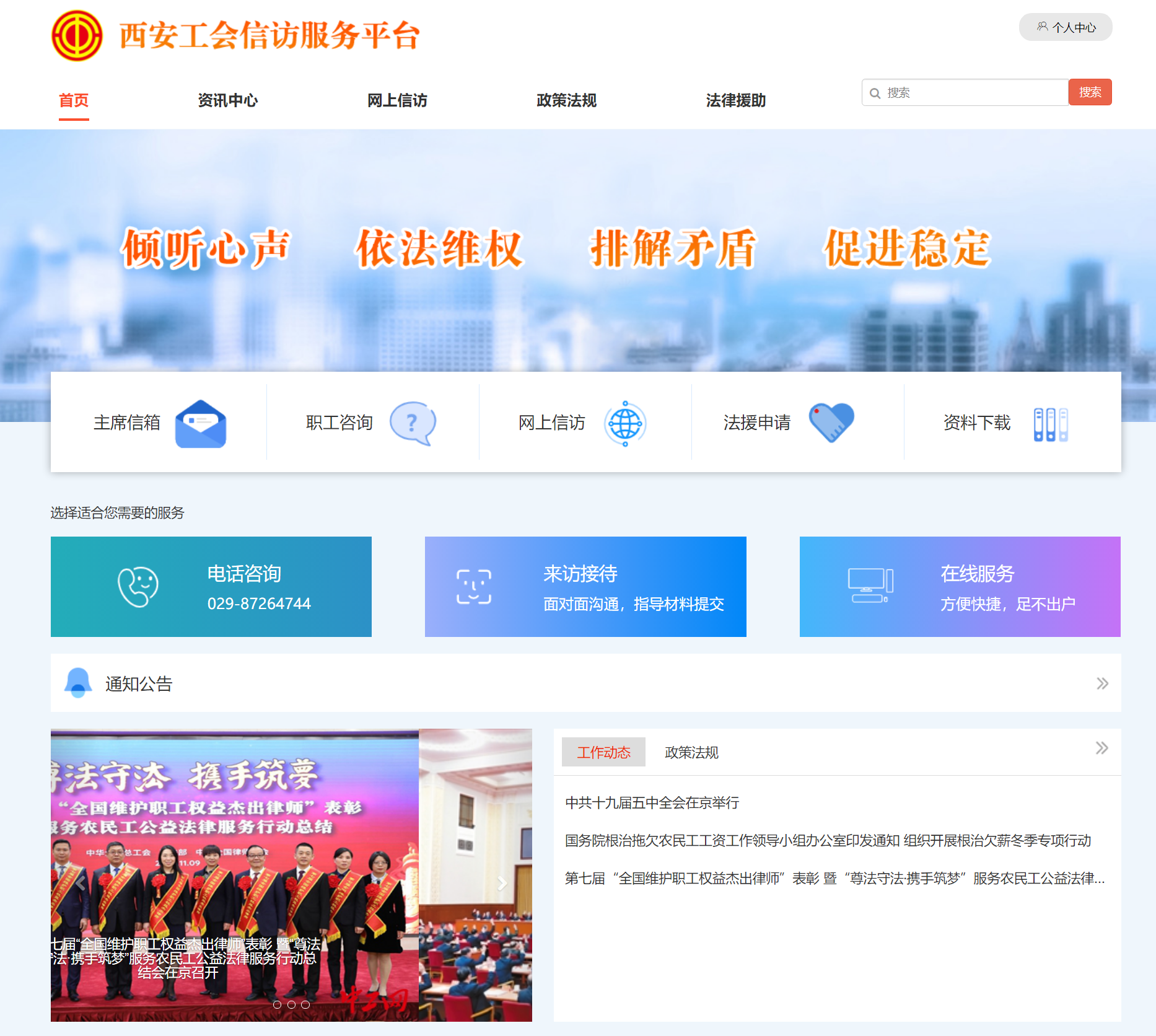Image resolution: width=1156 pixels, height=1036 pixels.
Task: Switch to the 政策法规 news tab
Action: tap(691, 752)
